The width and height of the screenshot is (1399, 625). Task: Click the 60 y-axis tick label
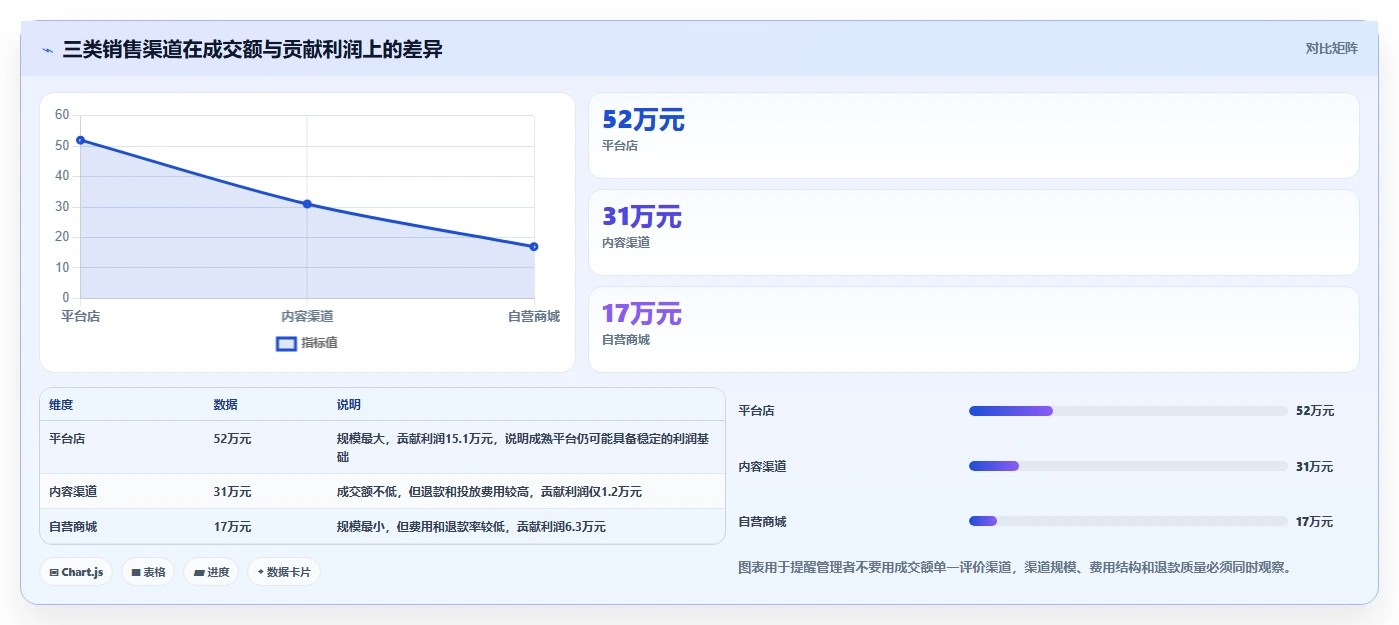[62, 115]
